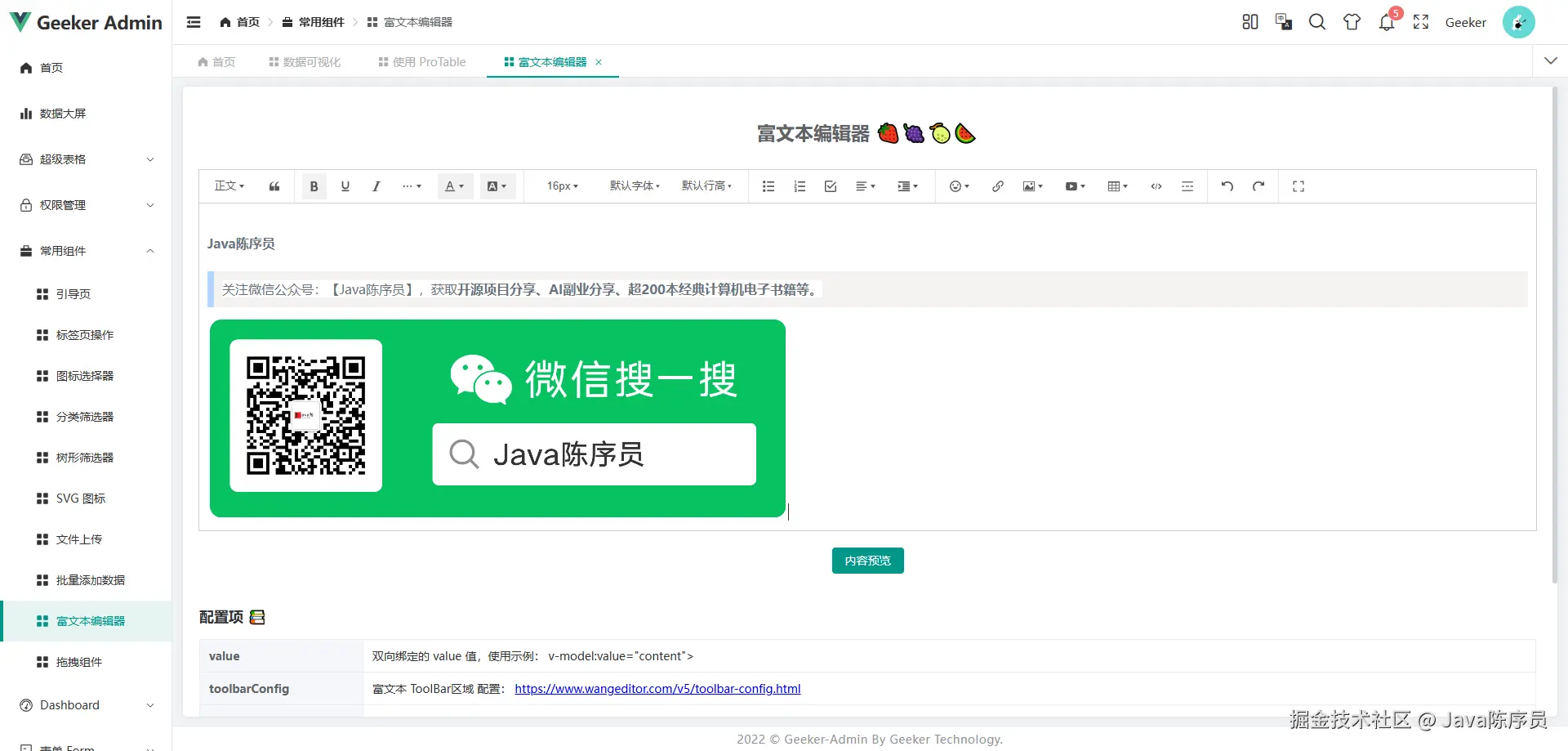Click the 内容预览 button
The width and height of the screenshot is (1568, 751).
867,561
